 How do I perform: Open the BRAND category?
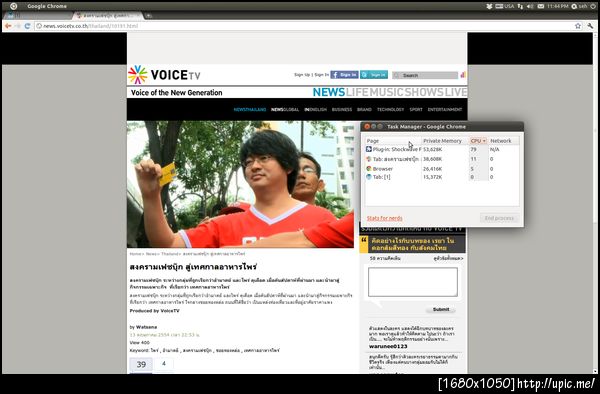364,109
